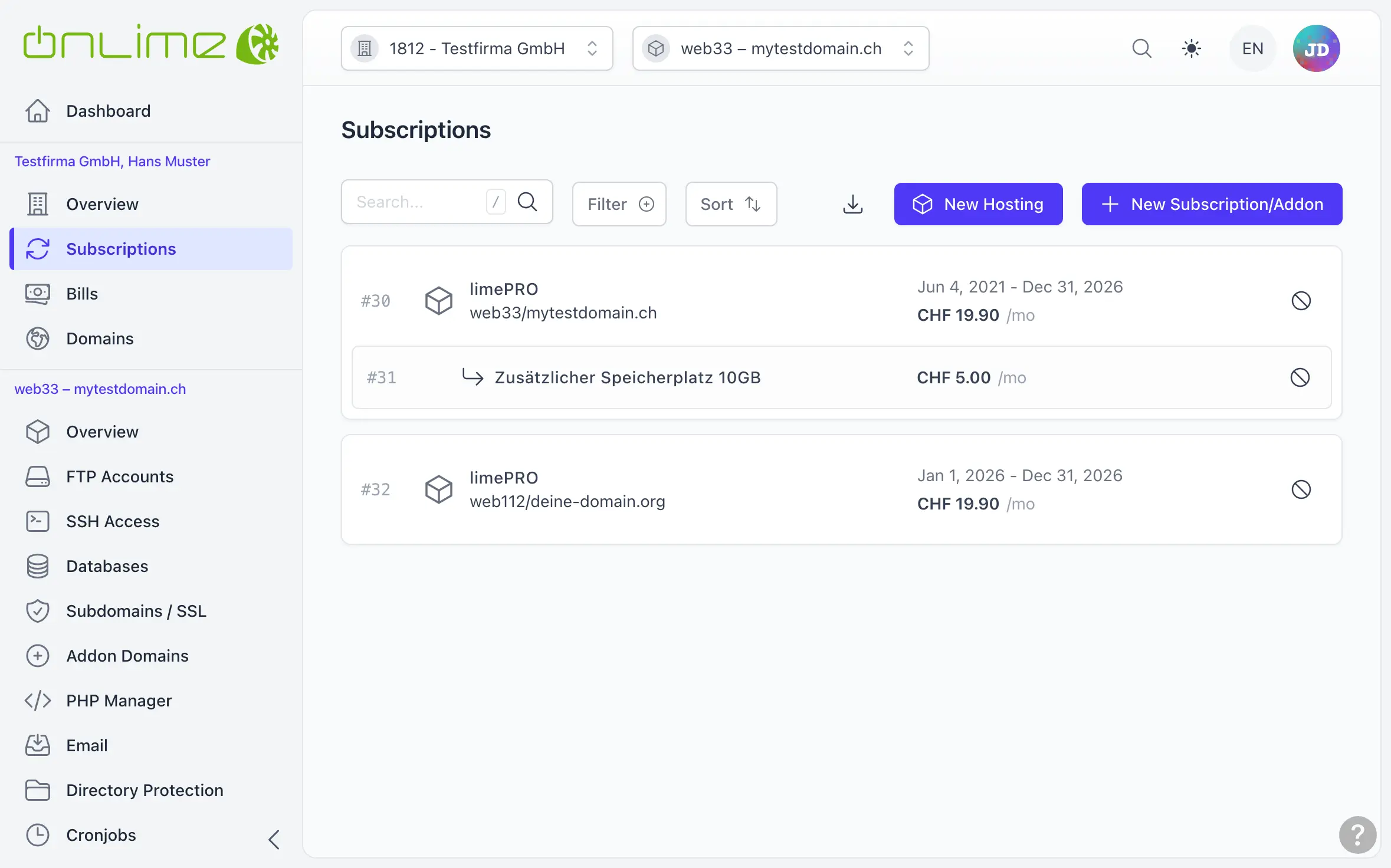Screen dimensions: 1391x868
Task: Open Domains section
Action: (150, 338)
